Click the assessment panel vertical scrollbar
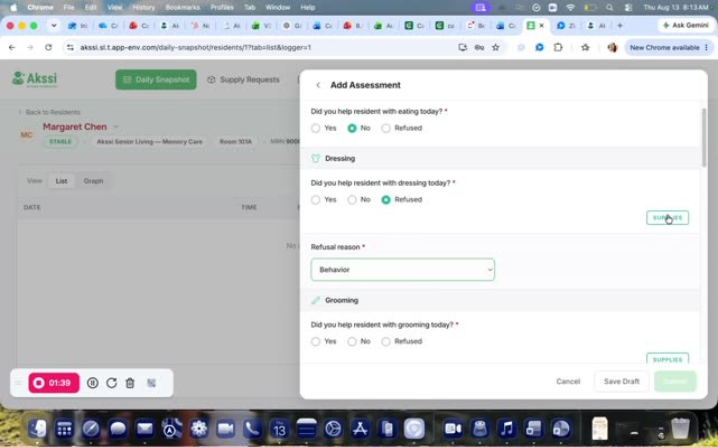The width and height of the screenshot is (718, 447). tap(704, 138)
